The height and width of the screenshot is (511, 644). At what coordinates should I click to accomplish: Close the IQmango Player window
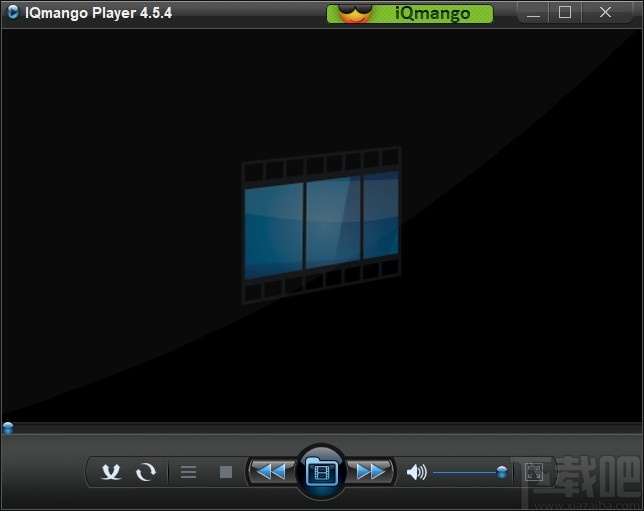pos(605,13)
